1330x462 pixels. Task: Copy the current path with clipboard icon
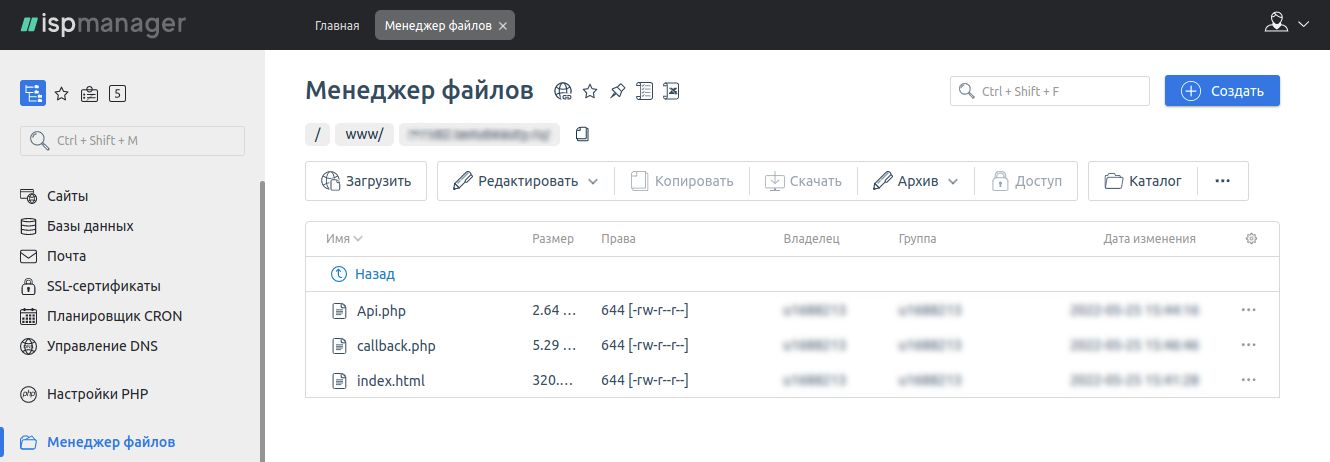[582, 134]
